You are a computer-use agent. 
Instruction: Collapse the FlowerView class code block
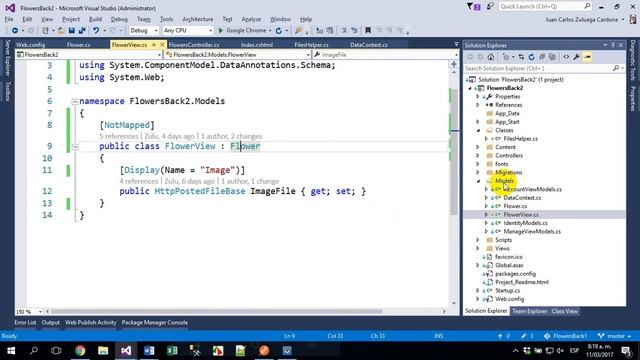click(x=75, y=147)
